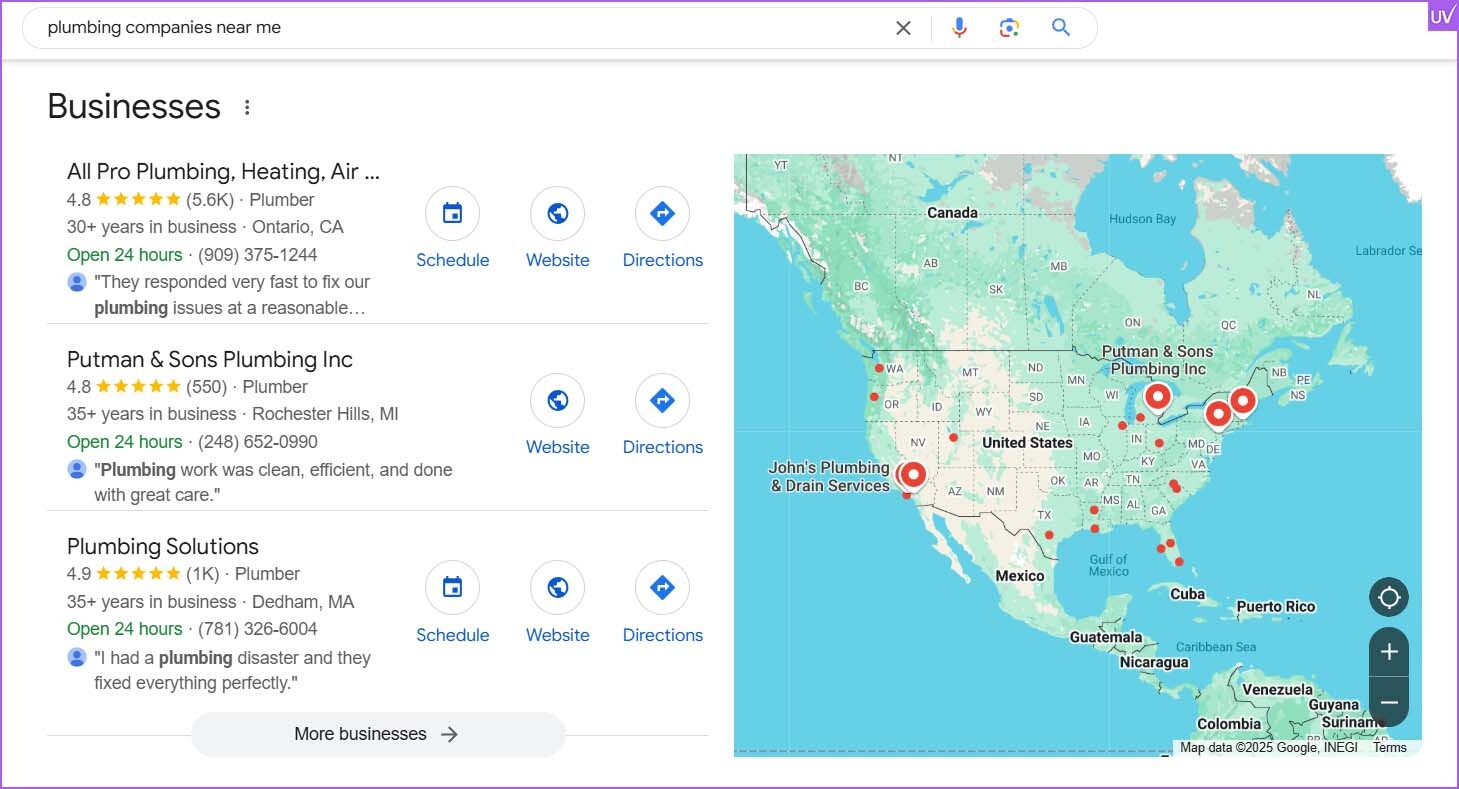Click "Canada" label on map
This screenshot has height=789, width=1459.
[952, 212]
